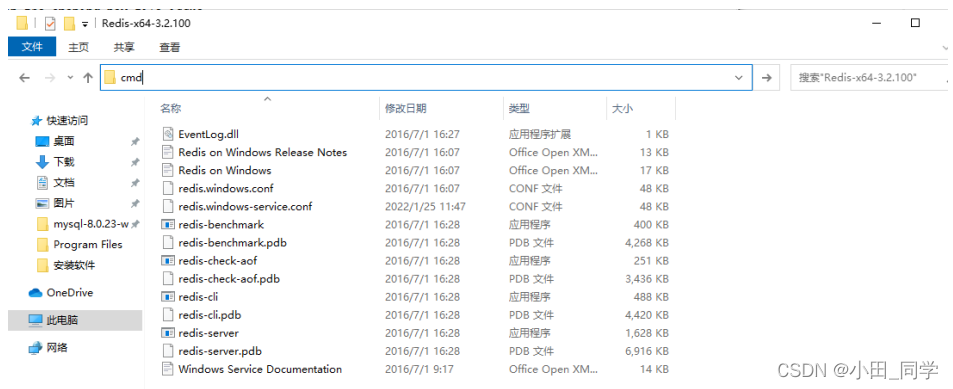Click the Forward navigation arrow
The width and height of the screenshot is (953, 389).
coord(51,78)
